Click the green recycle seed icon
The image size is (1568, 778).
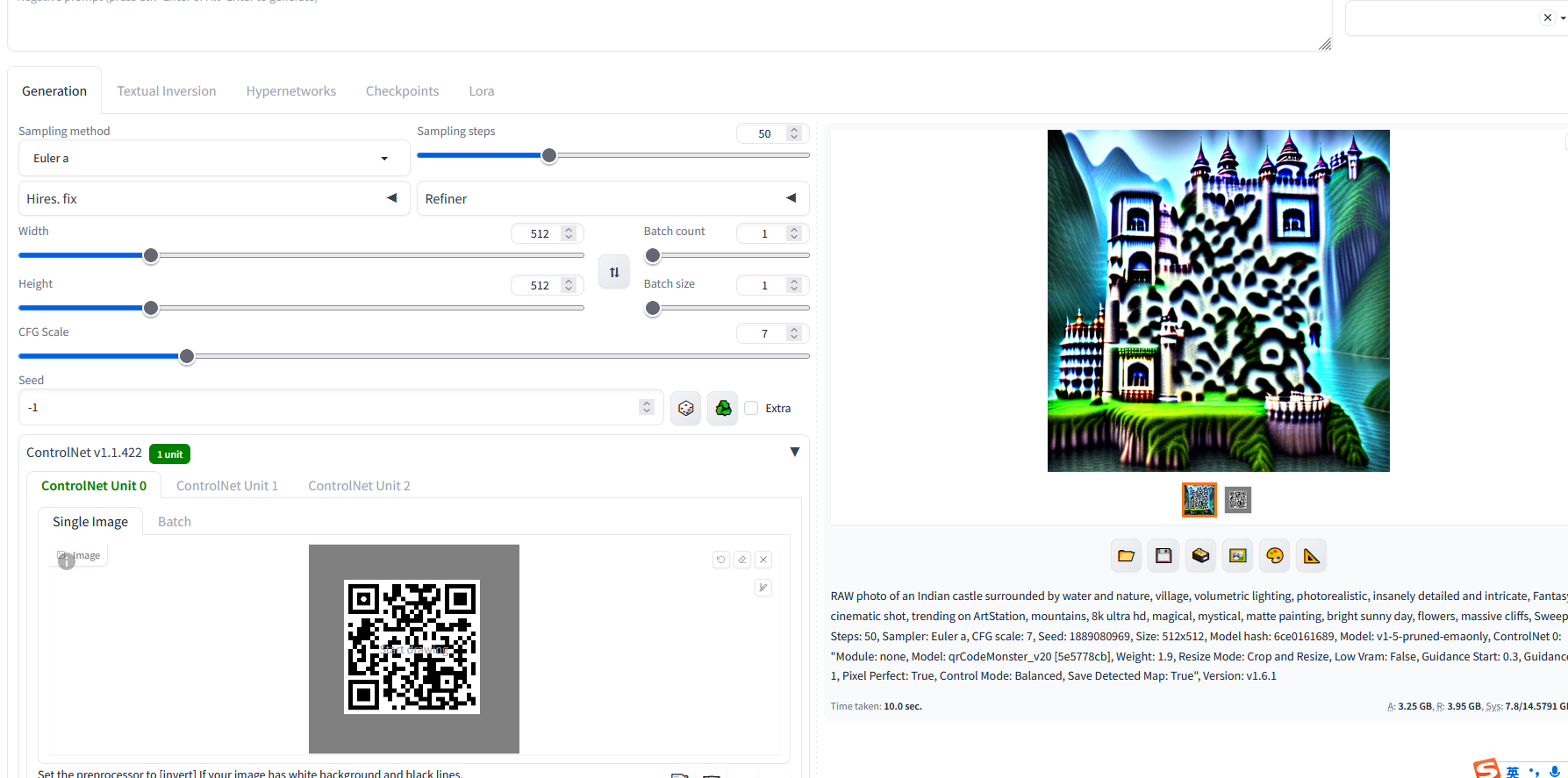pos(723,408)
